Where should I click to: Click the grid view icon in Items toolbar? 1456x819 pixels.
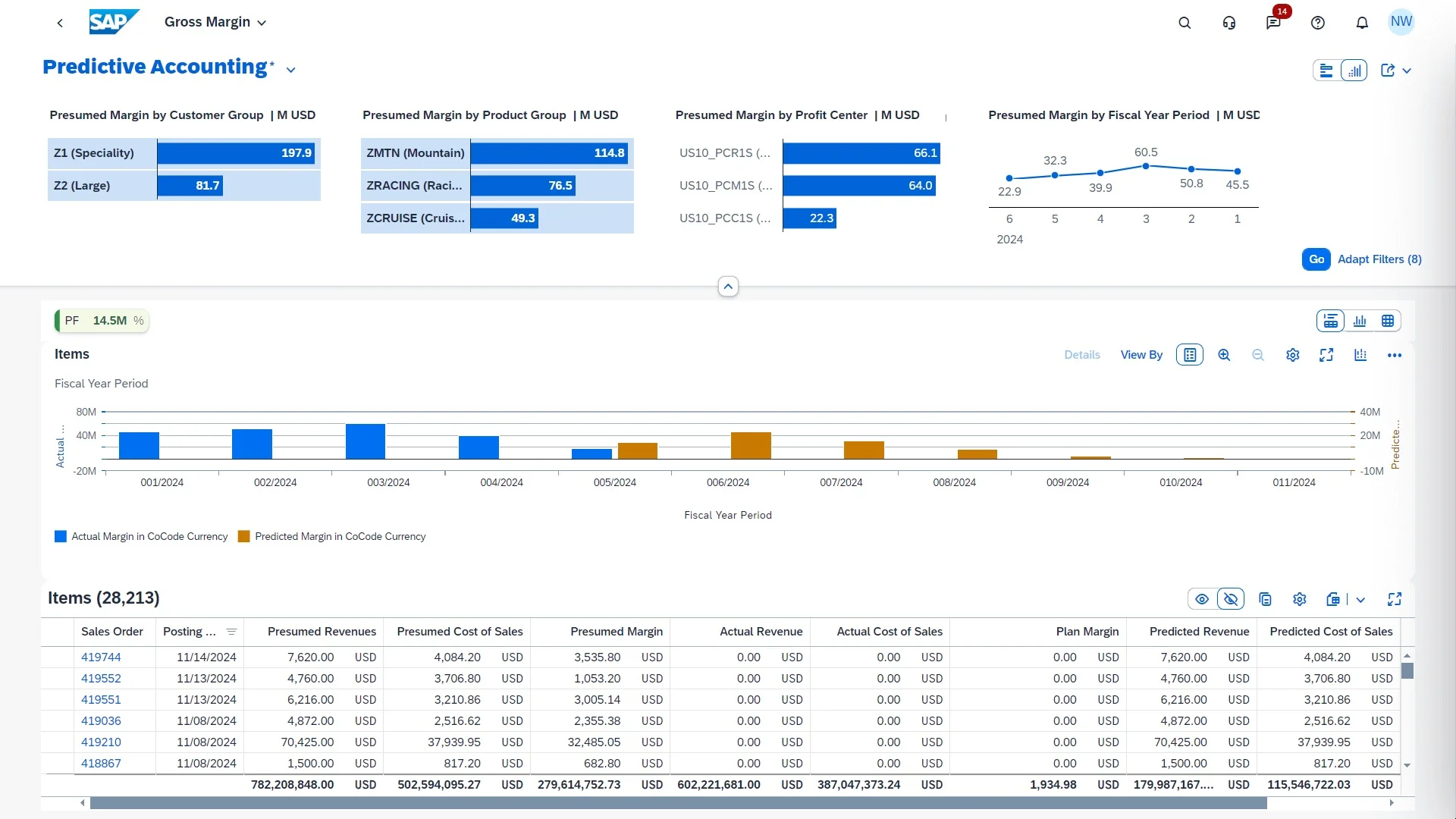click(x=1388, y=320)
